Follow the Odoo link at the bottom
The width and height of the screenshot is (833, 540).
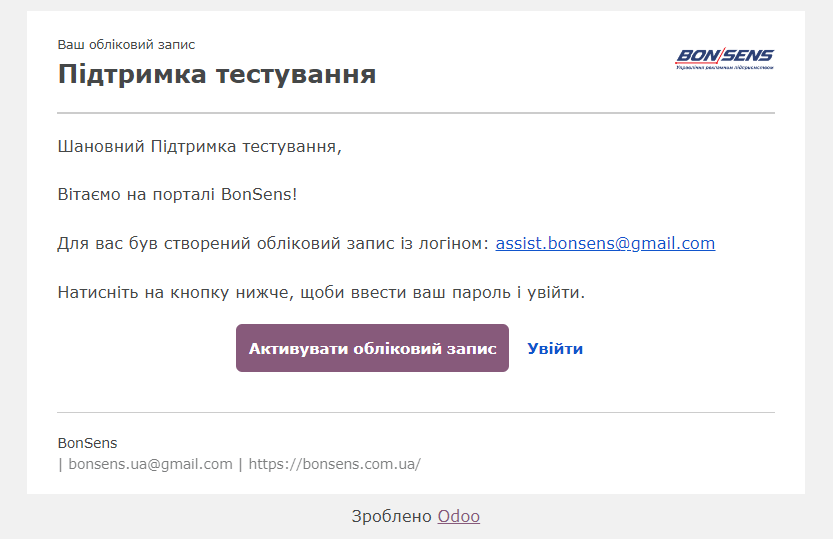(x=458, y=516)
